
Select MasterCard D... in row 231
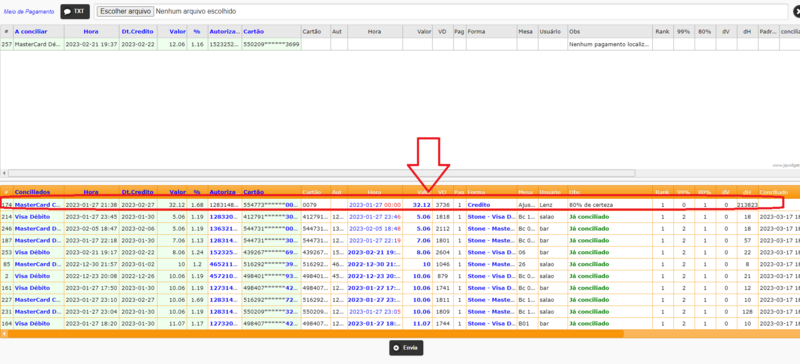tap(38, 311)
